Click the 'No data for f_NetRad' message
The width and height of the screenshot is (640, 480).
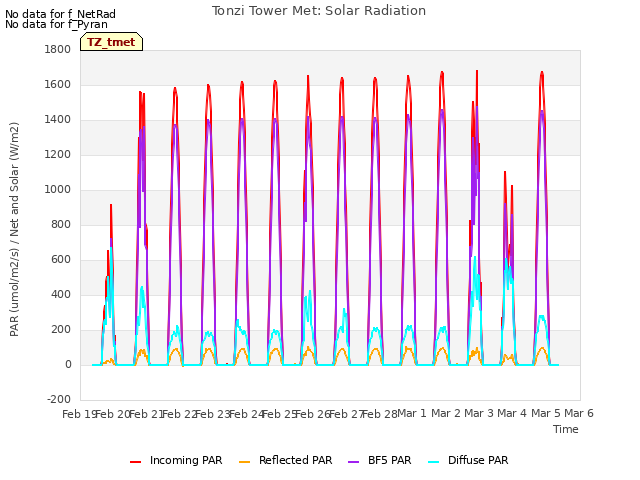(x=60, y=14)
